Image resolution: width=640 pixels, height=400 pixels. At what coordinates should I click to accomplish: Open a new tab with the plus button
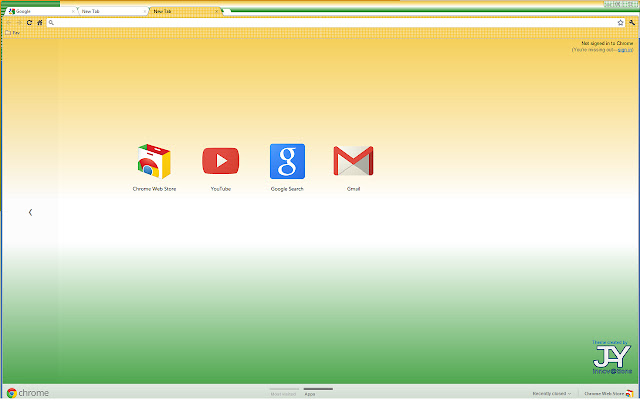click(226, 11)
